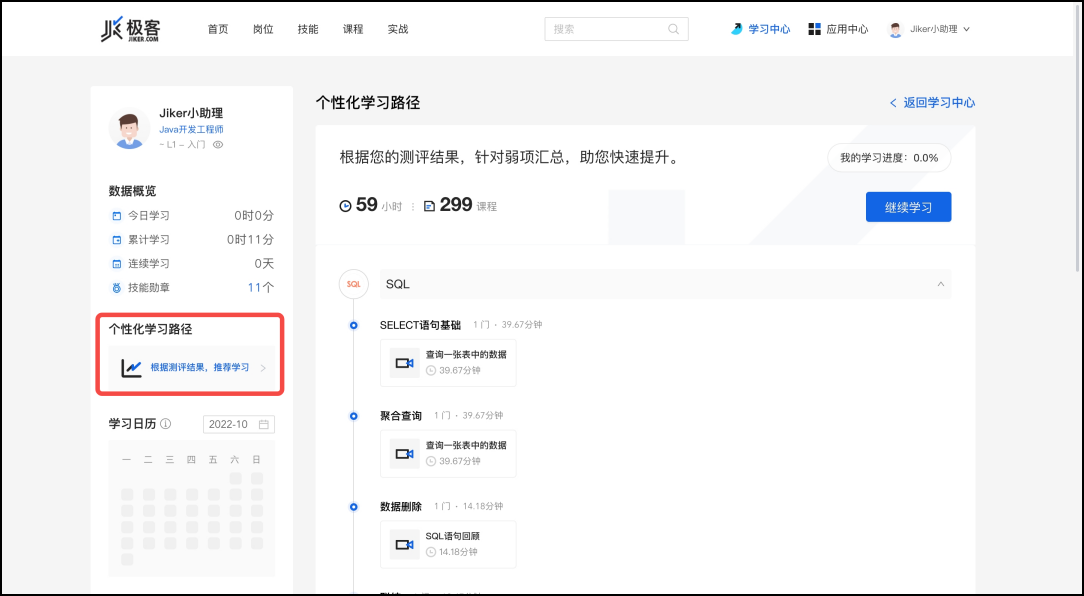This screenshot has width=1084, height=596.
Task: Open 技能 in the top navigation
Action: (308, 29)
